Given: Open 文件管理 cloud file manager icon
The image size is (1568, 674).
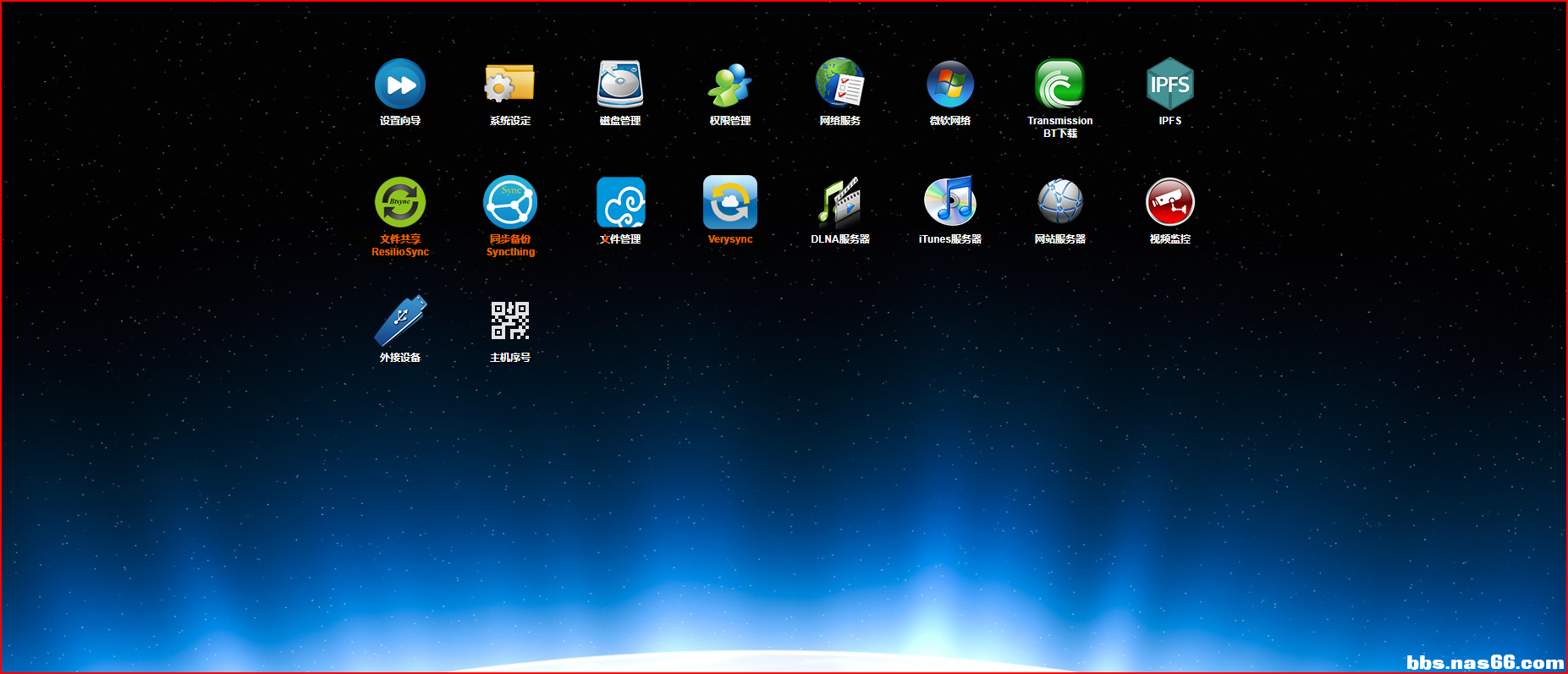Looking at the screenshot, I should 620,202.
